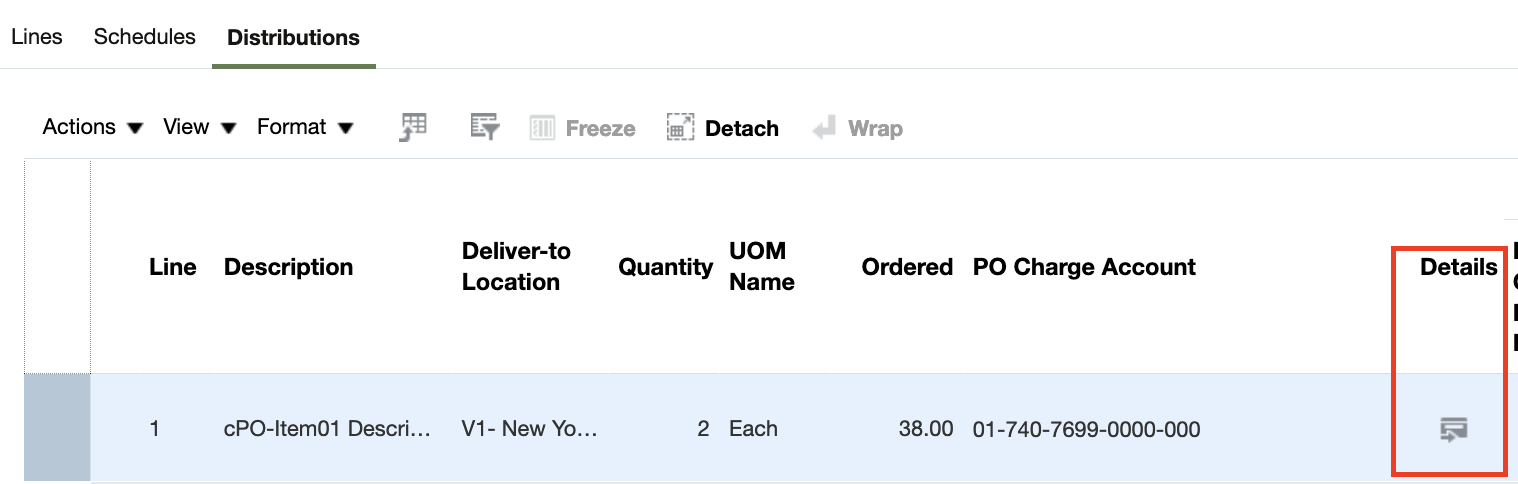Click the charge account 01-740-7699-0000-000 cell
This screenshot has width=1518, height=484.
pyautogui.click(x=1086, y=429)
